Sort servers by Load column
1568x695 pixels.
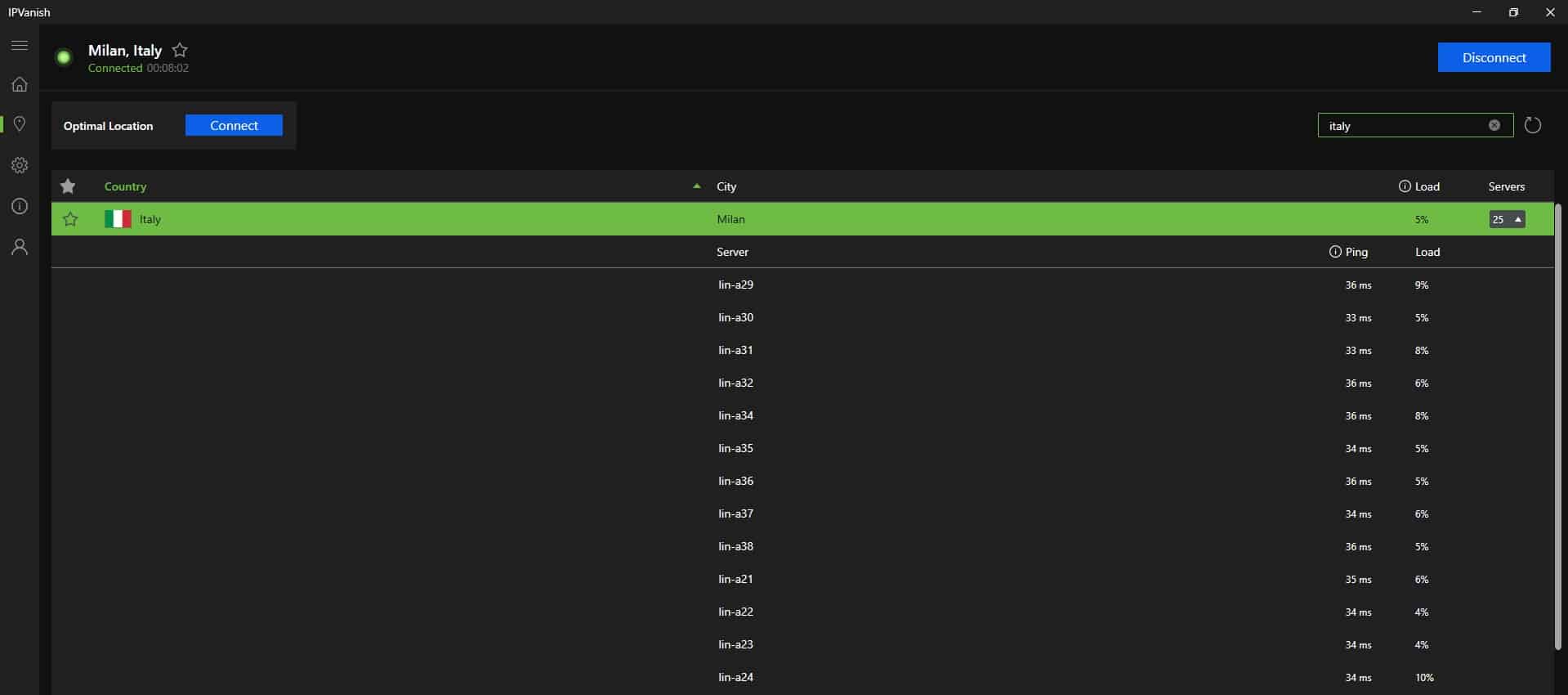pyautogui.click(x=1427, y=252)
